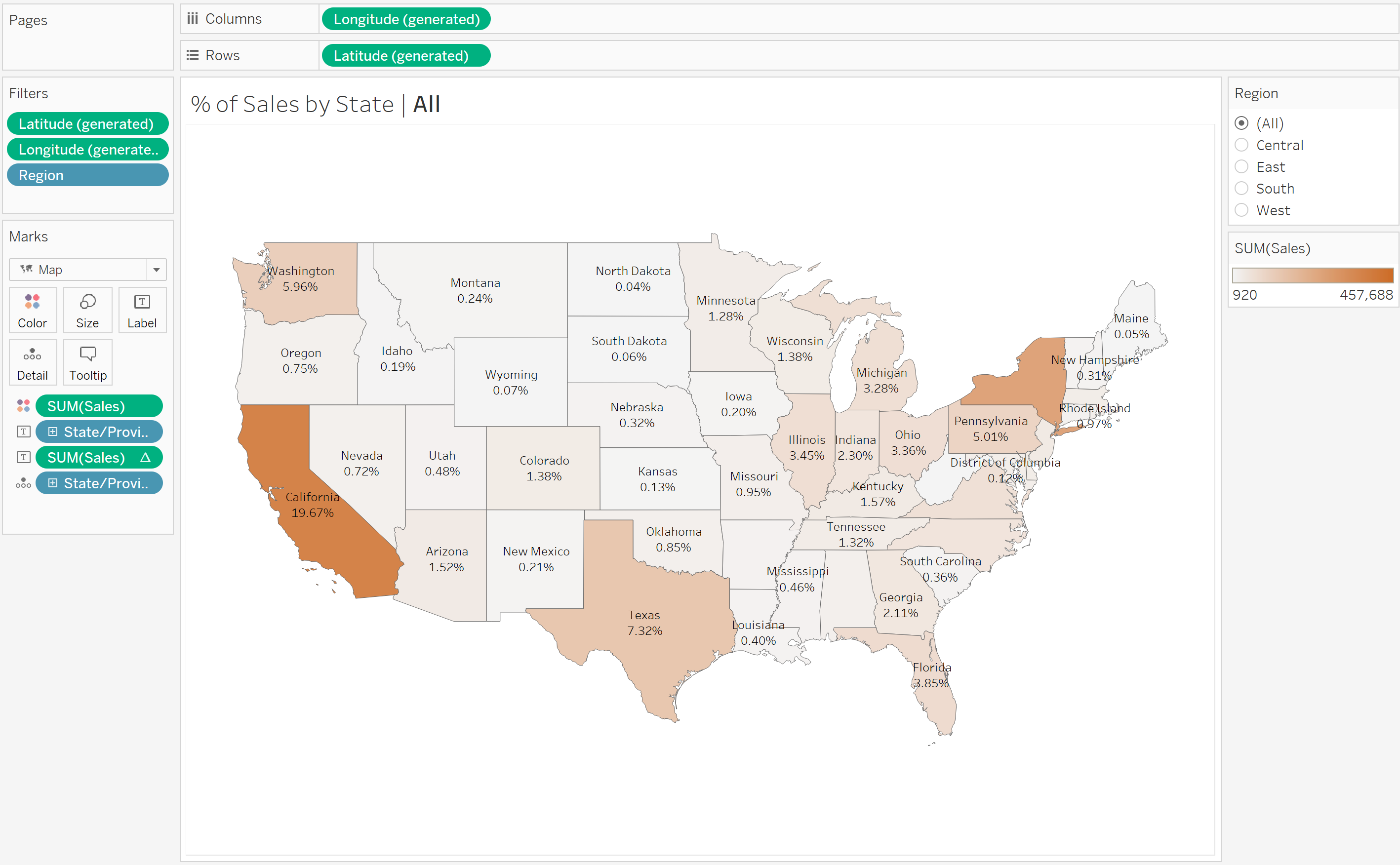This screenshot has height=865, width=1400.
Task: Expand State/Province hierarchy on label pill
Action: (x=53, y=432)
